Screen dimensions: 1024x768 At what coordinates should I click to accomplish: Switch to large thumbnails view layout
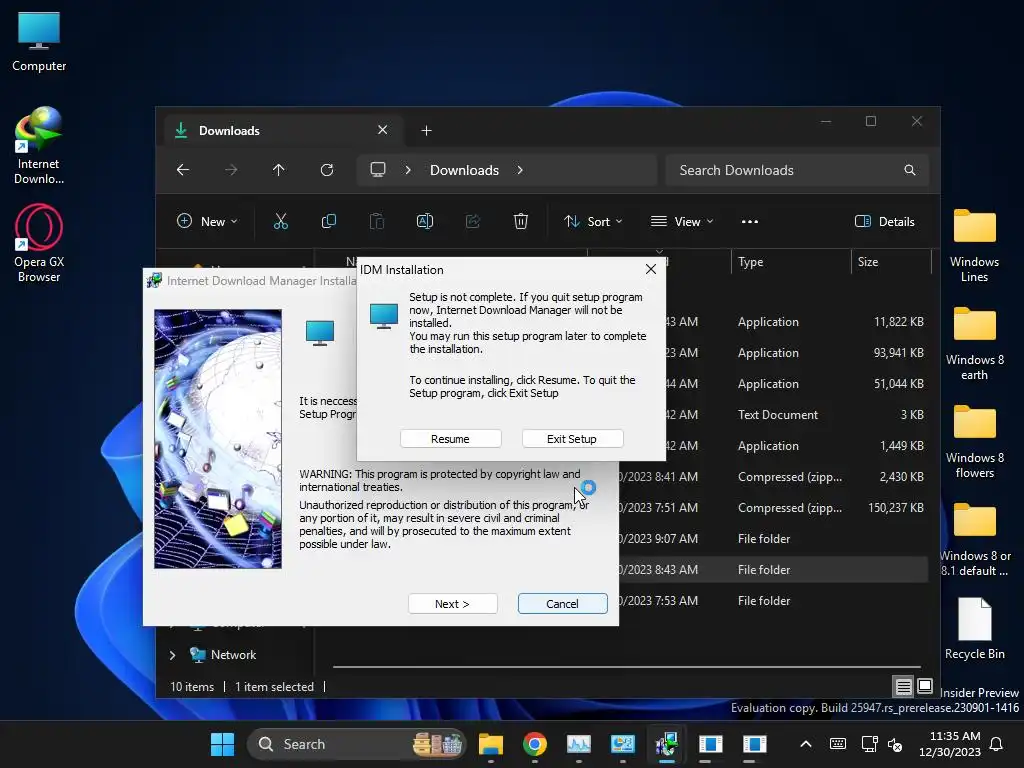pyautogui.click(x=925, y=686)
